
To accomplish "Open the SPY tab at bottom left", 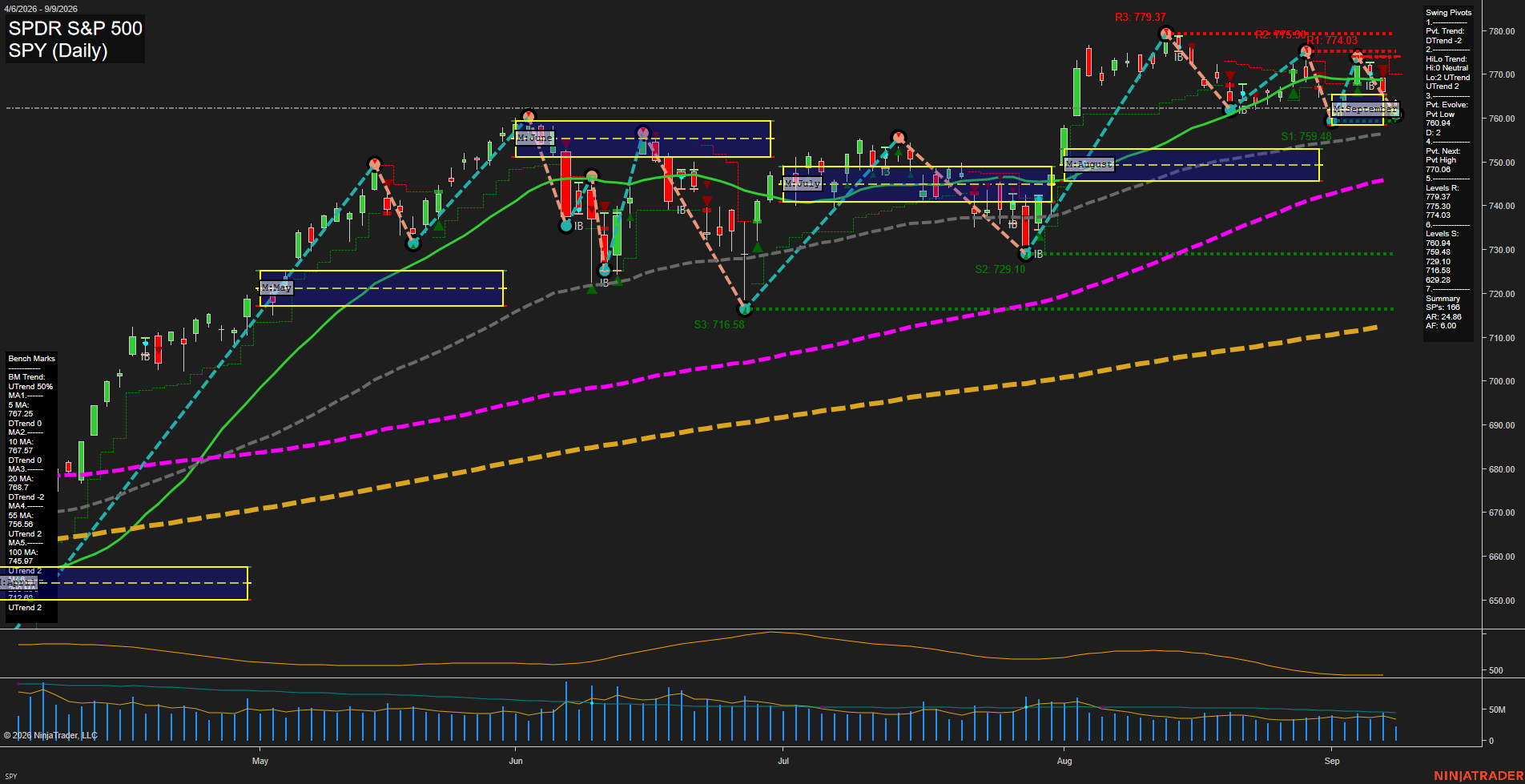I will [x=11, y=776].
